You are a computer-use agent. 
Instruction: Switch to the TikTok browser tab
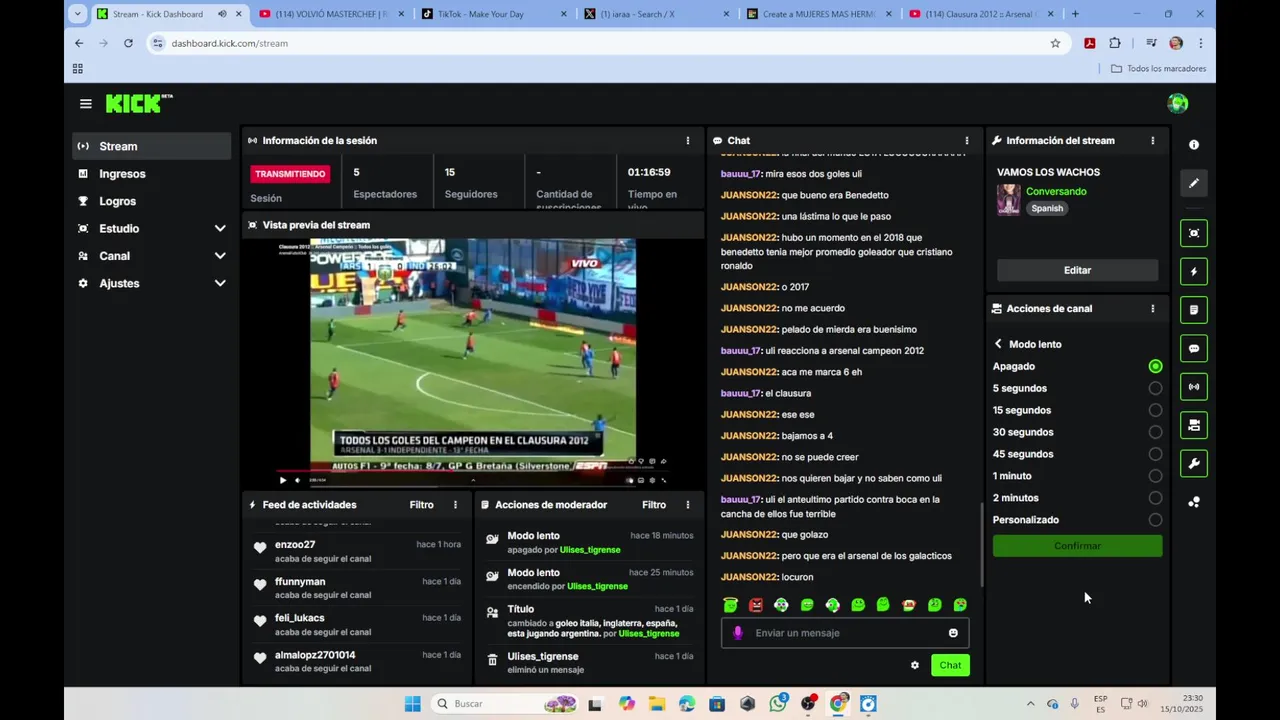494,14
